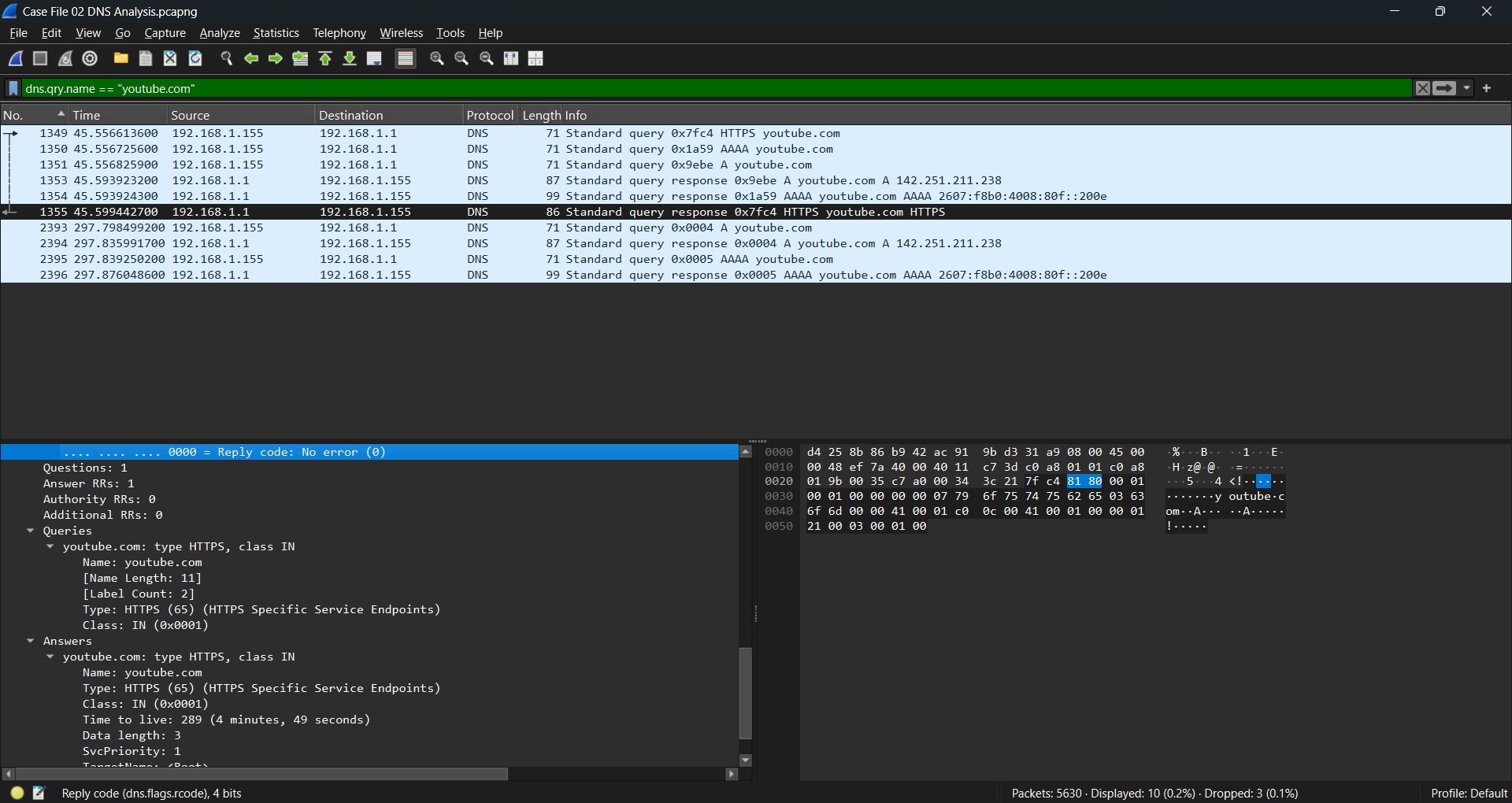Open Go to specified packet

[x=300, y=58]
